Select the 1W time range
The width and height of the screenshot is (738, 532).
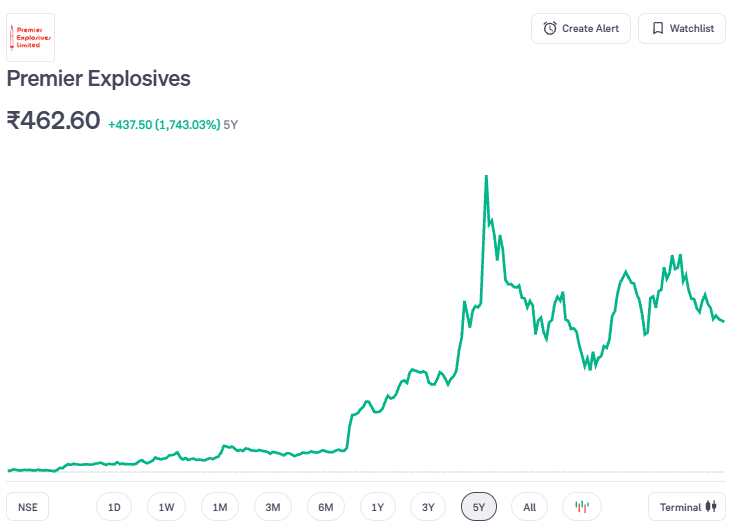166,507
